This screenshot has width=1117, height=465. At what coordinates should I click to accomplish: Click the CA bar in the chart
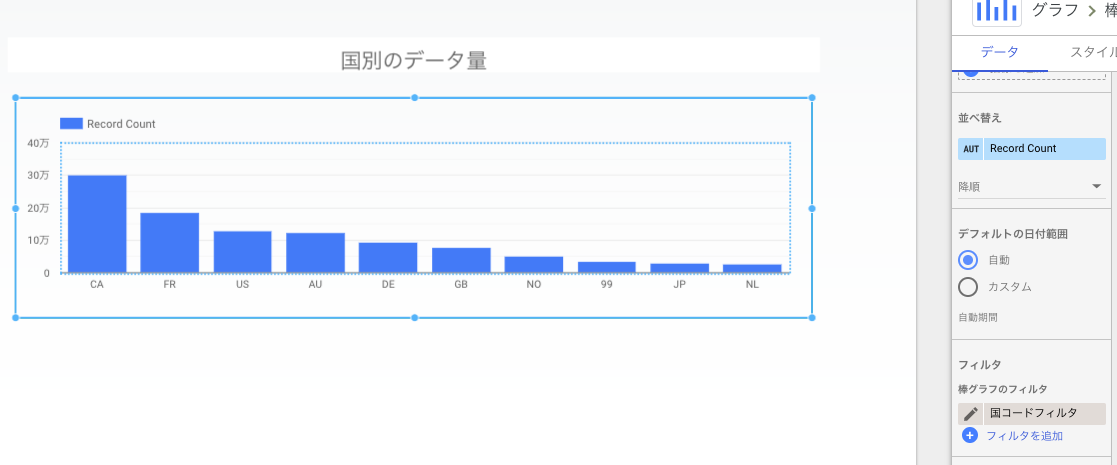pyautogui.click(x=97, y=224)
